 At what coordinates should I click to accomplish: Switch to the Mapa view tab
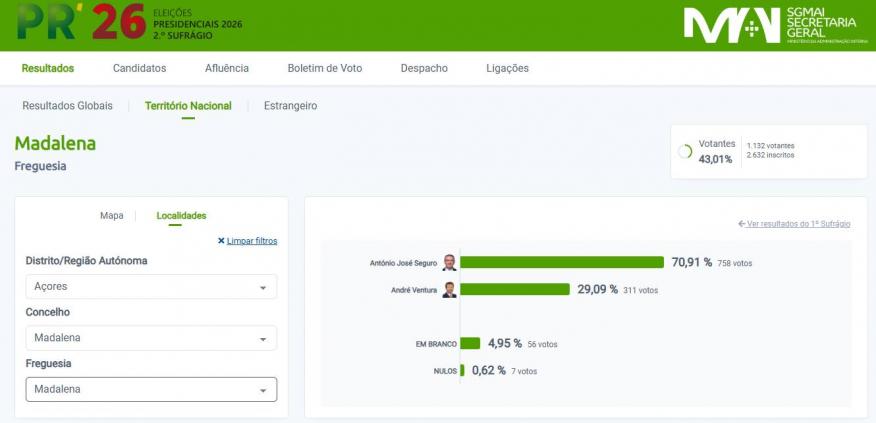pyautogui.click(x=112, y=216)
